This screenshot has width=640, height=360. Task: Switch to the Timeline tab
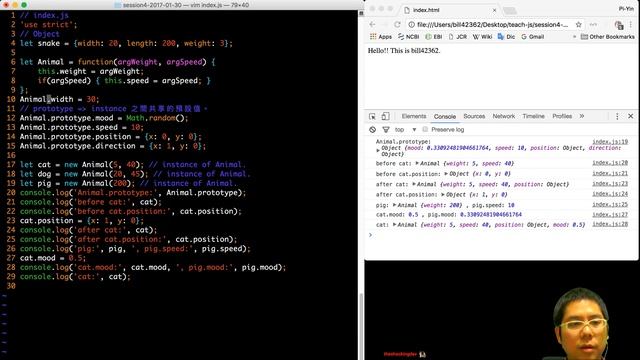pos(533,116)
